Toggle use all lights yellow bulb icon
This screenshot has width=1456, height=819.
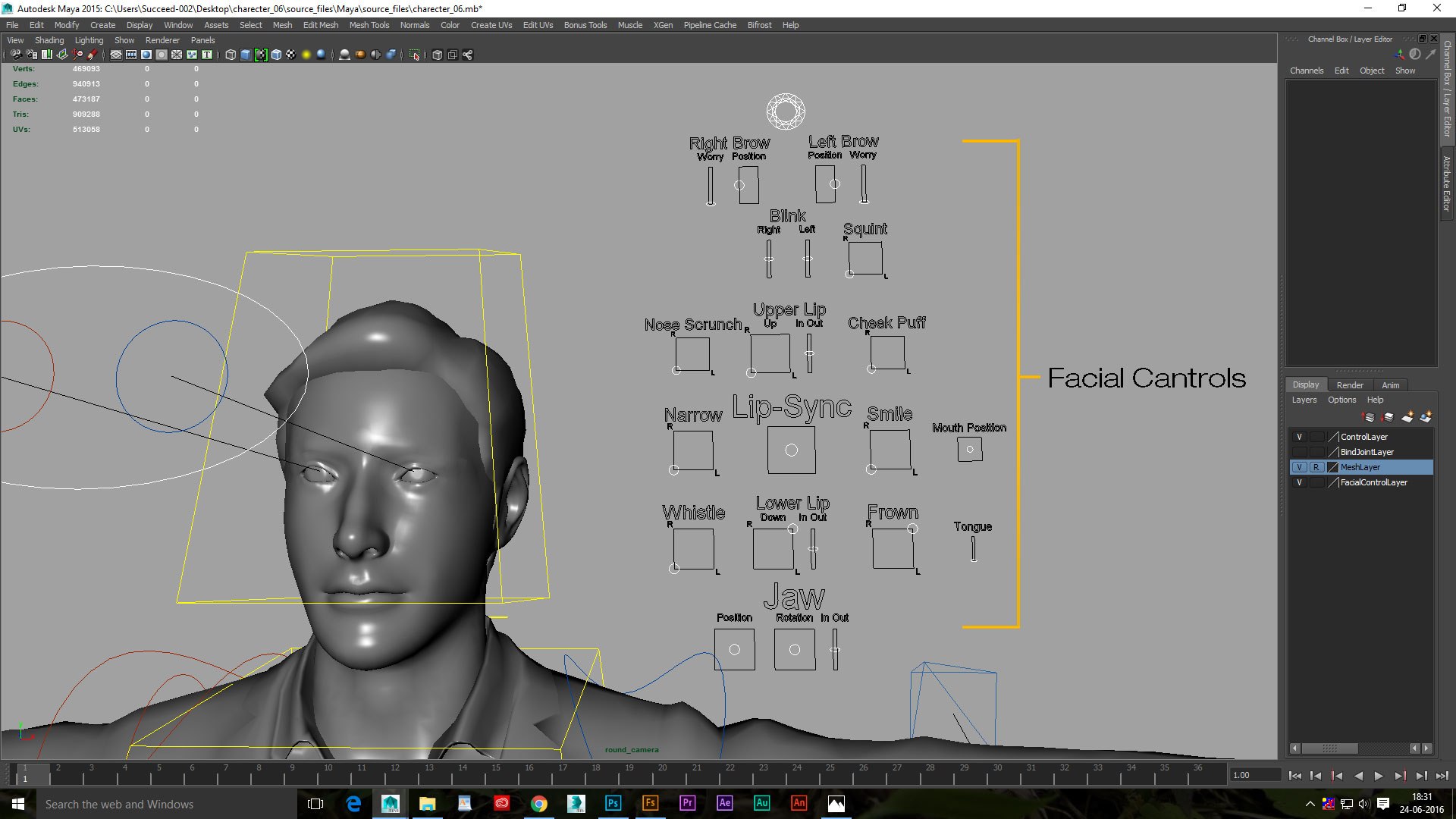(306, 55)
